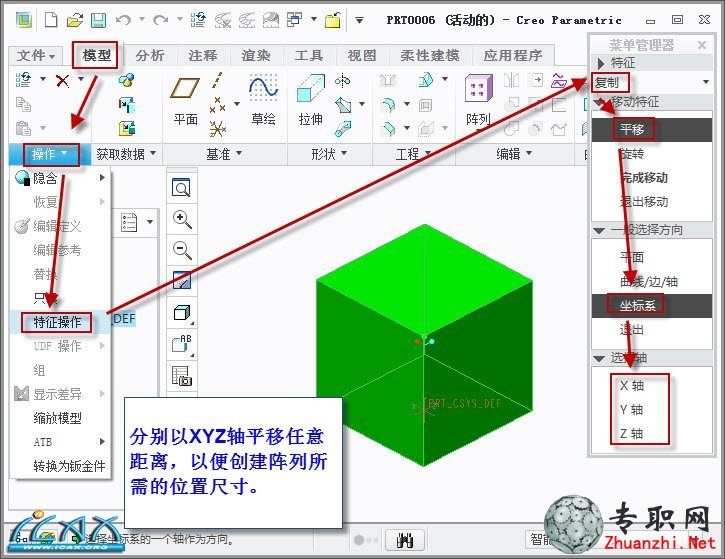Screen dimensions: 725x559
Task: Click 退出移动 in Menu Manager
Action: pyautogui.click(x=651, y=202)
